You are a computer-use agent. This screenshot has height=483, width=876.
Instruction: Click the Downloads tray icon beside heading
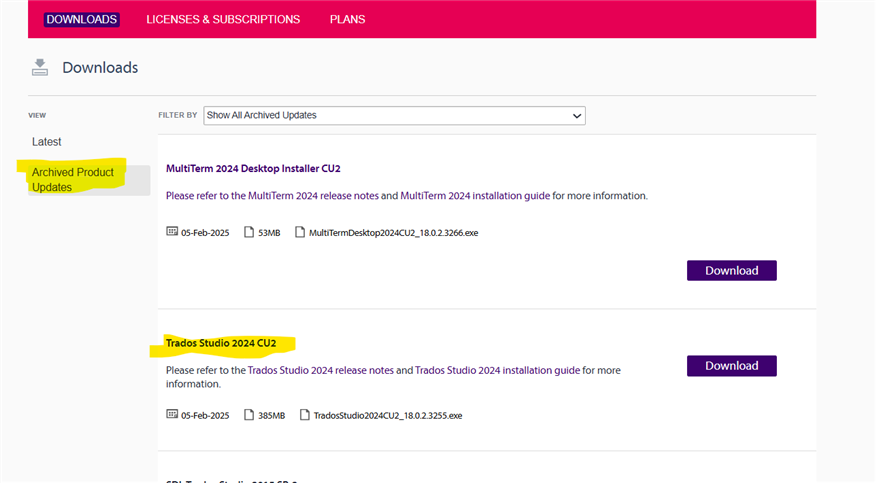40,67
